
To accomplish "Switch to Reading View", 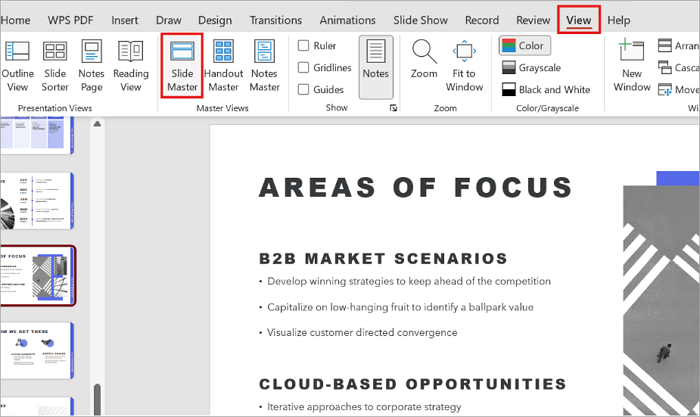I will pos(131,66).
